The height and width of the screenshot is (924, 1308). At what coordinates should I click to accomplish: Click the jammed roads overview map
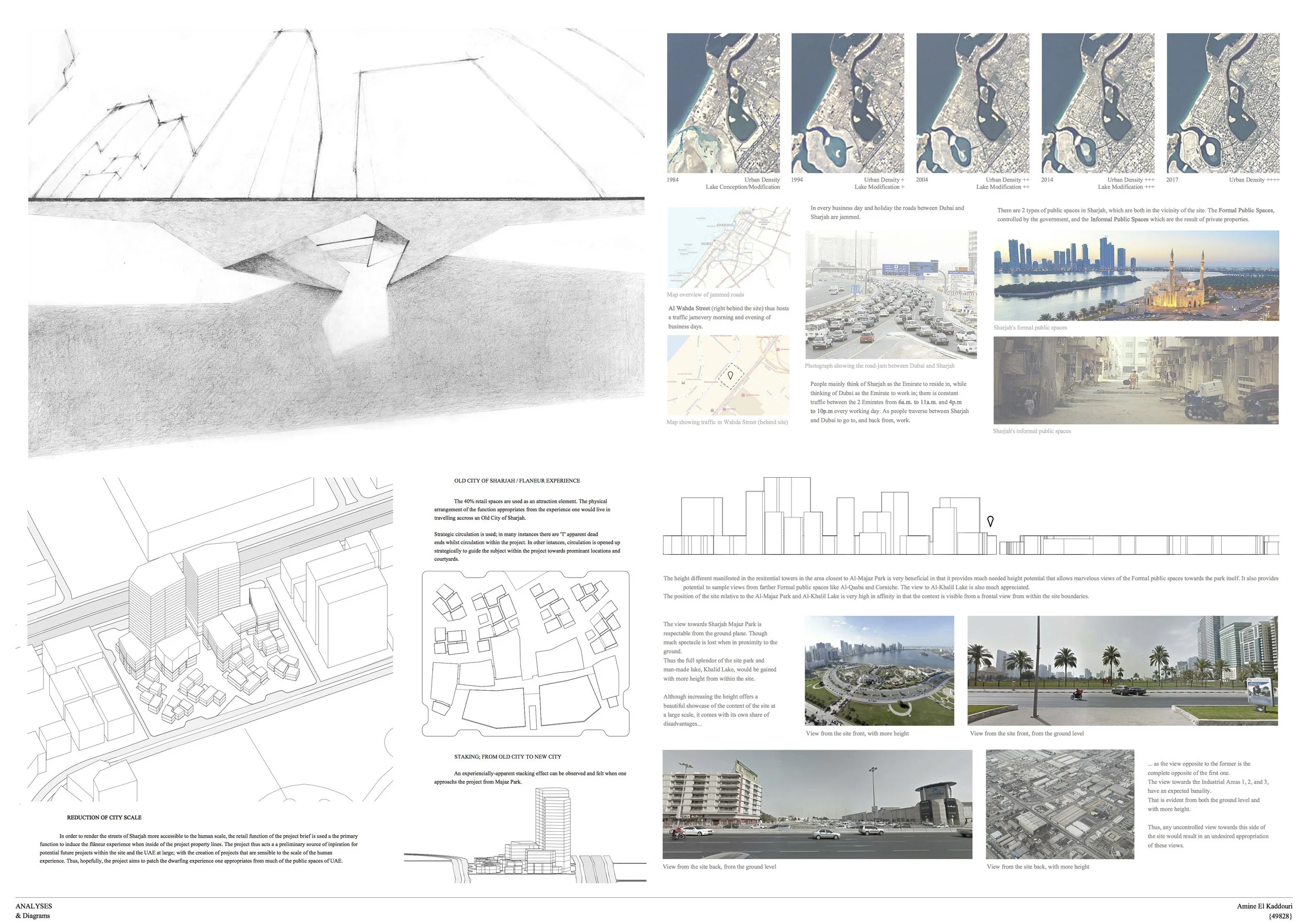click(728, 248)
